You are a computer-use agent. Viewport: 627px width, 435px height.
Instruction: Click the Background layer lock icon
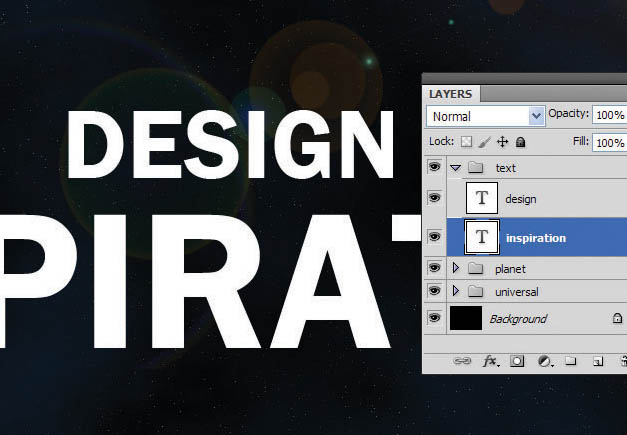(x=617, y=318)
